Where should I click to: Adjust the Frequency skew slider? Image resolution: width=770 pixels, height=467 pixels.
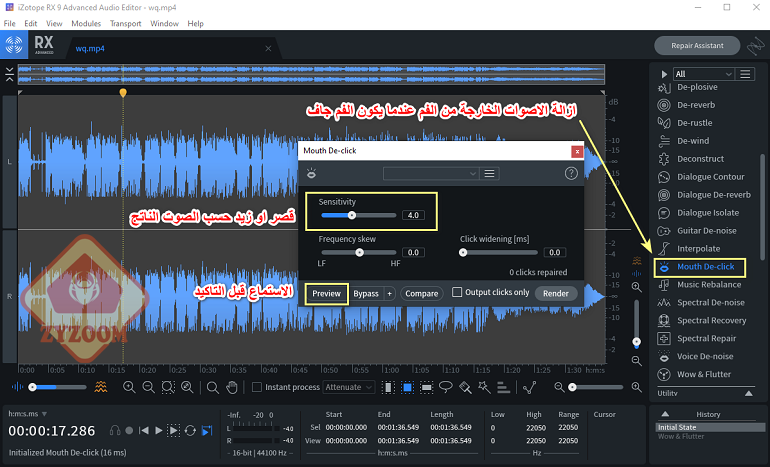(359, 252)
